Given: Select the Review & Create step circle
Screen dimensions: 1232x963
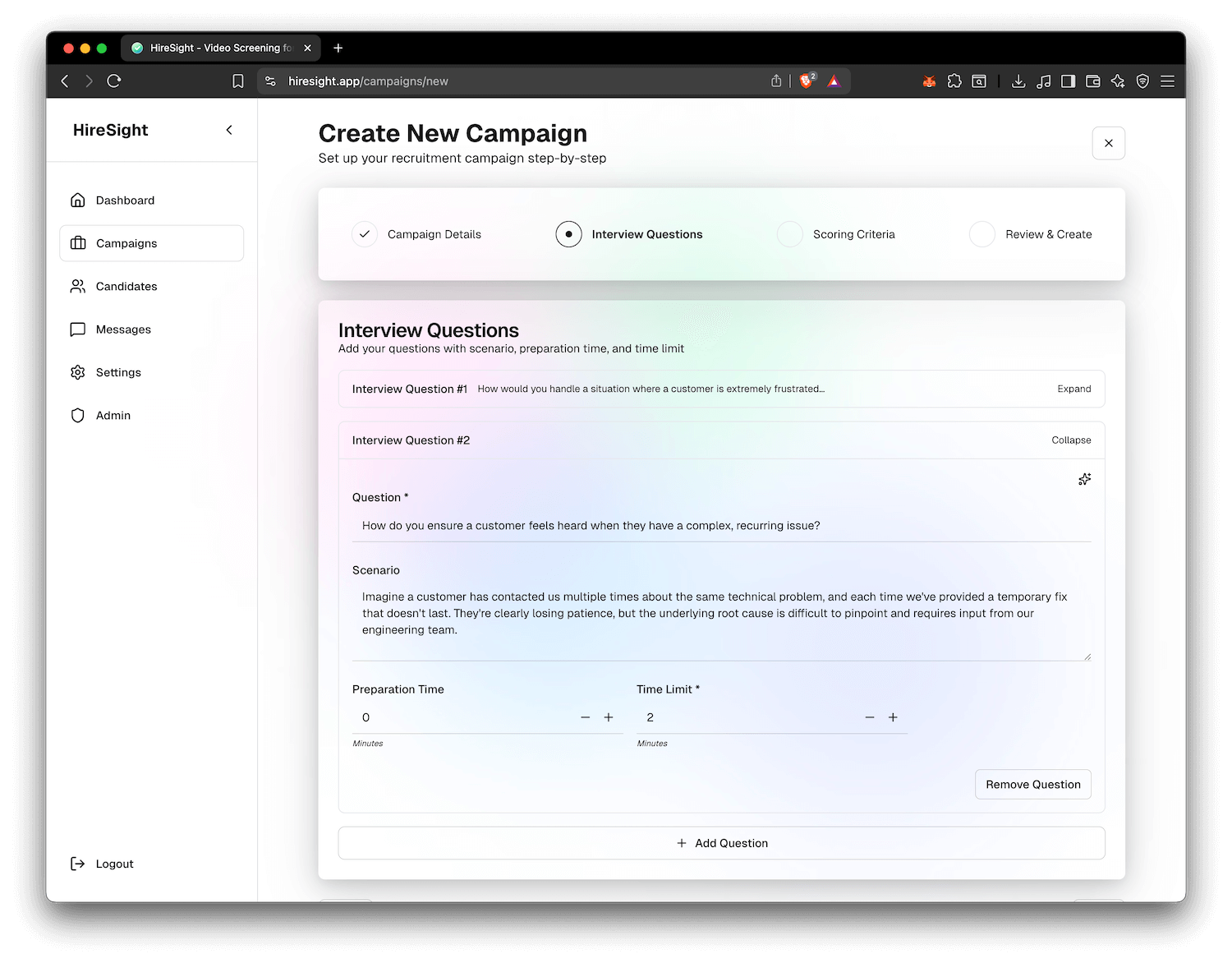Looking at the screenshot, I should coord(982,234).
